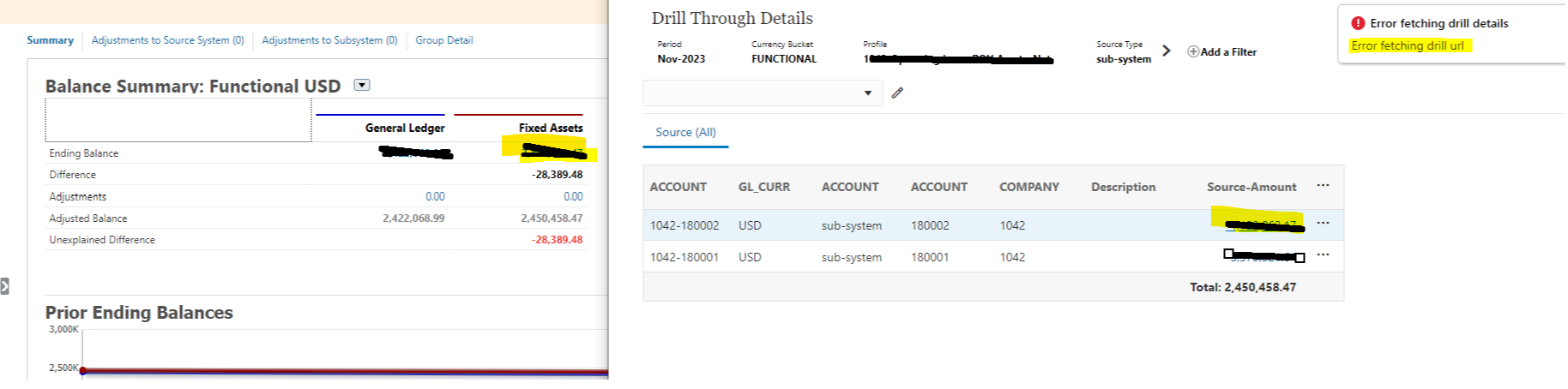
Task: Switch to Adjustments to Source System tab
Action: pos(167,40)
